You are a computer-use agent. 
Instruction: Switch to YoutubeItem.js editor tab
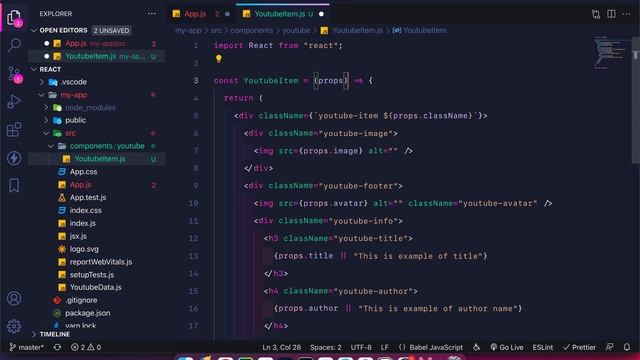point(282,14)
